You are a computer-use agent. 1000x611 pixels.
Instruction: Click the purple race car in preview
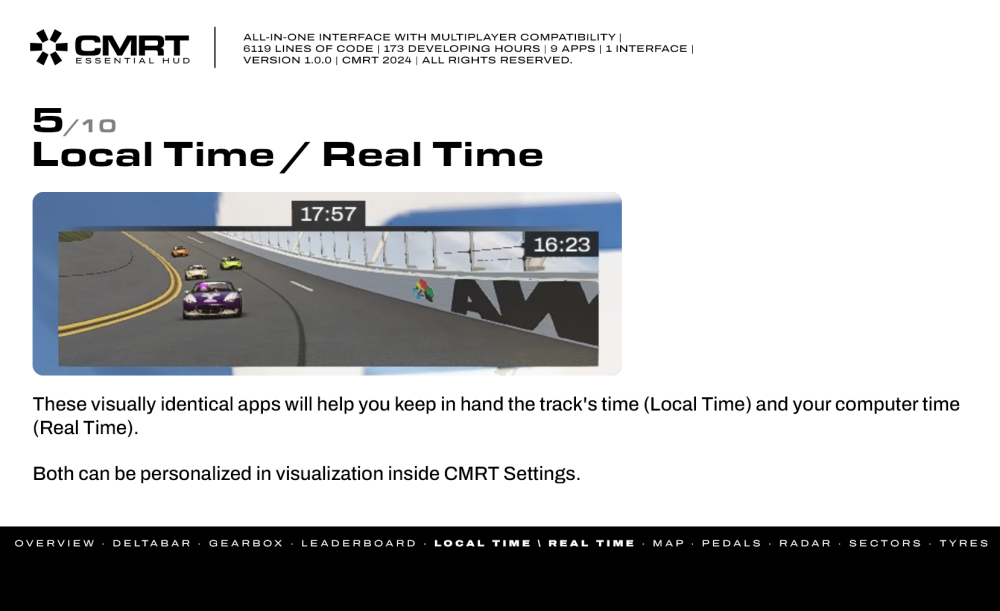point(212,299)
